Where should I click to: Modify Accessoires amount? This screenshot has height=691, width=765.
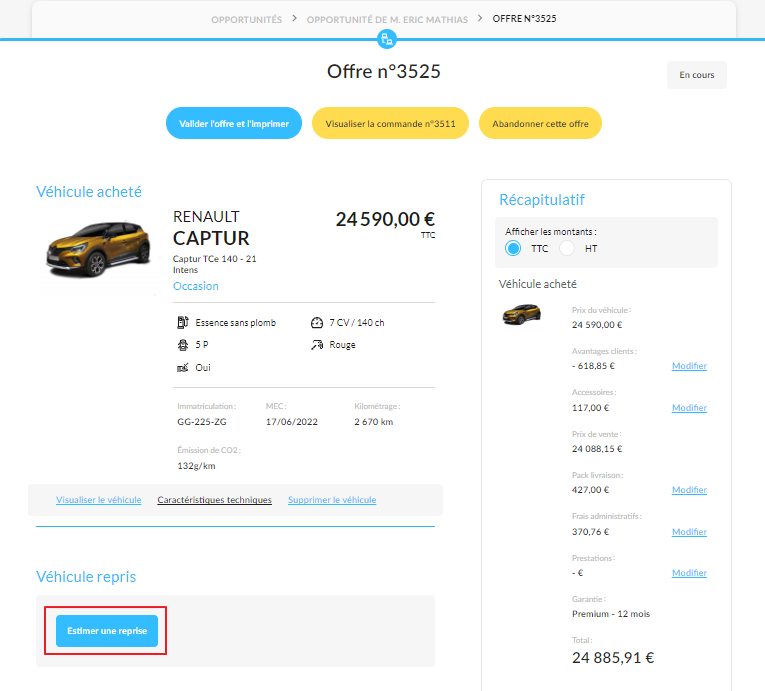click(x=689, y=408)
